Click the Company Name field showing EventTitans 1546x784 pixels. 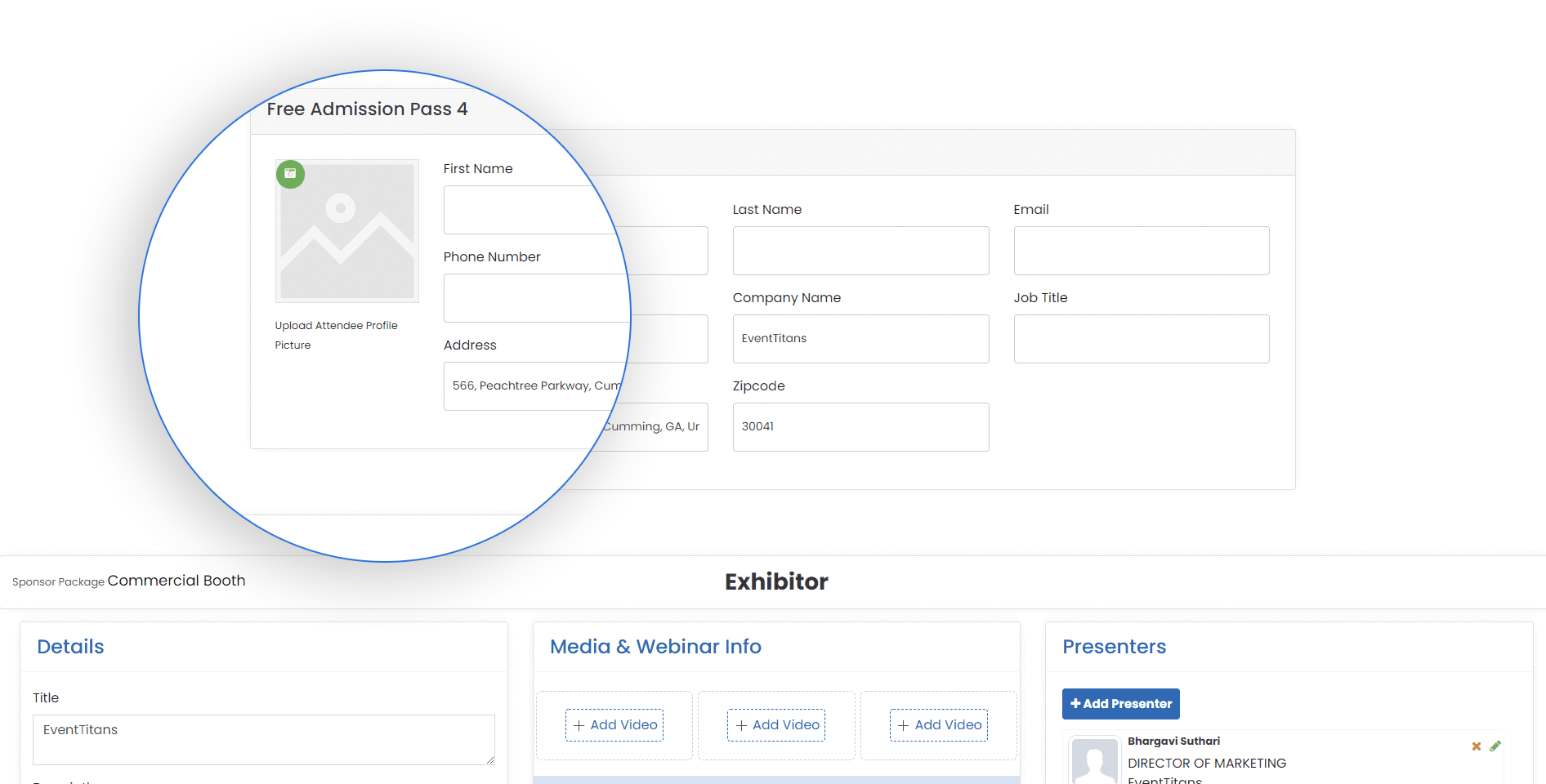point(860,339)
